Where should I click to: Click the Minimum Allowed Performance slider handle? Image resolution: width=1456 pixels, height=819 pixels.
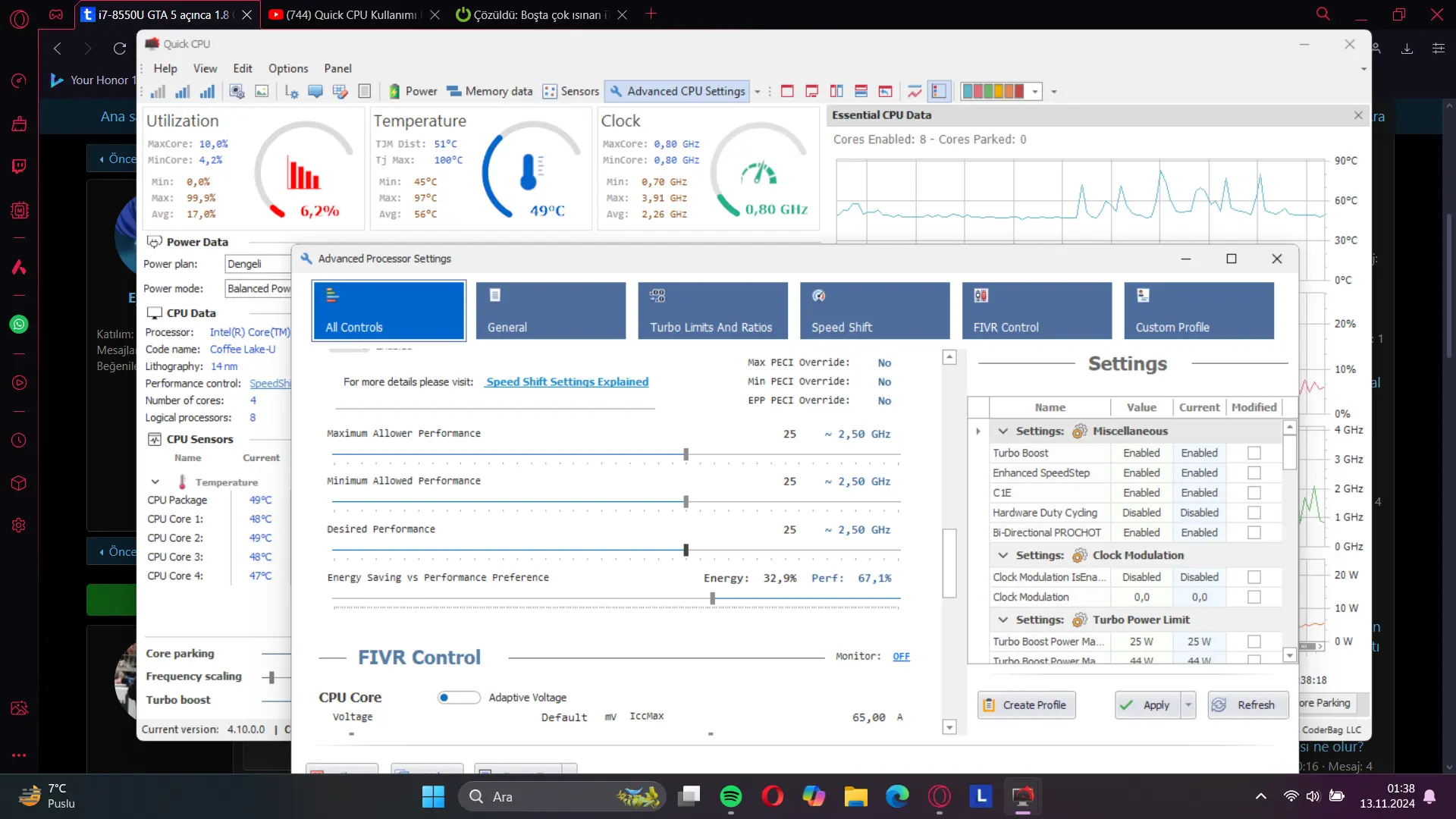[686, 502]
